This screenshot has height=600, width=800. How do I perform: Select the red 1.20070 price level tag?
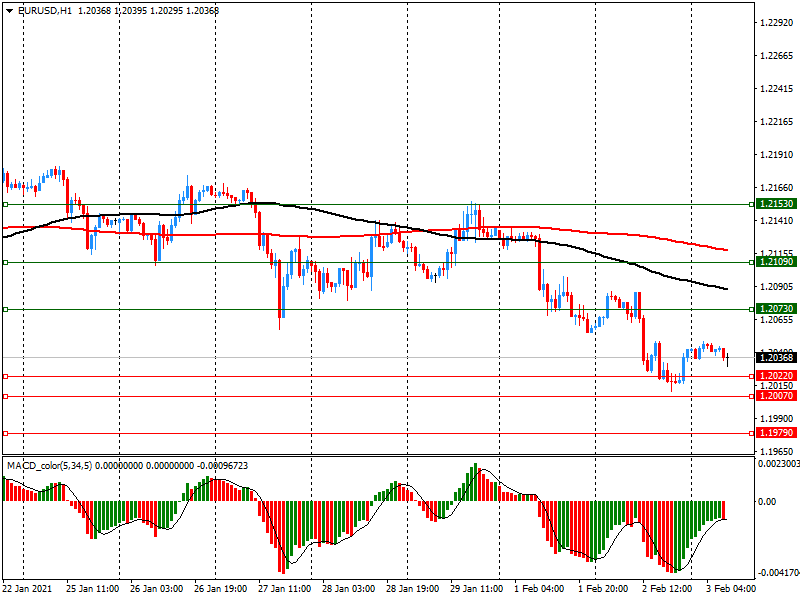pyautogui.click(x=776, y=396)
